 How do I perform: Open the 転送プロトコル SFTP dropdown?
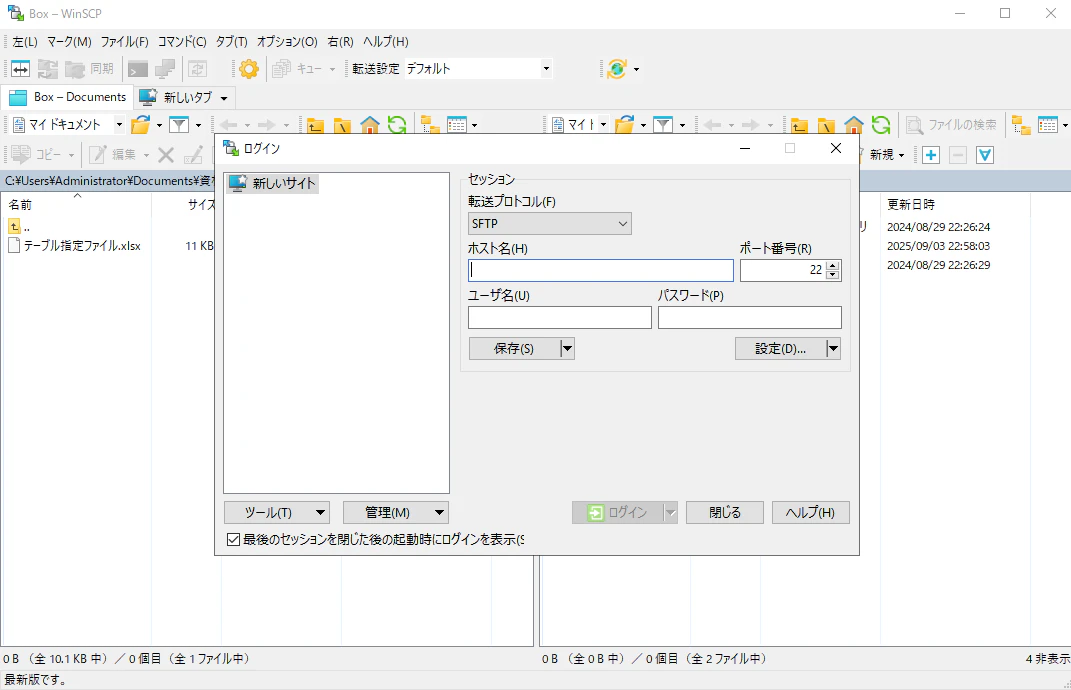550,223
